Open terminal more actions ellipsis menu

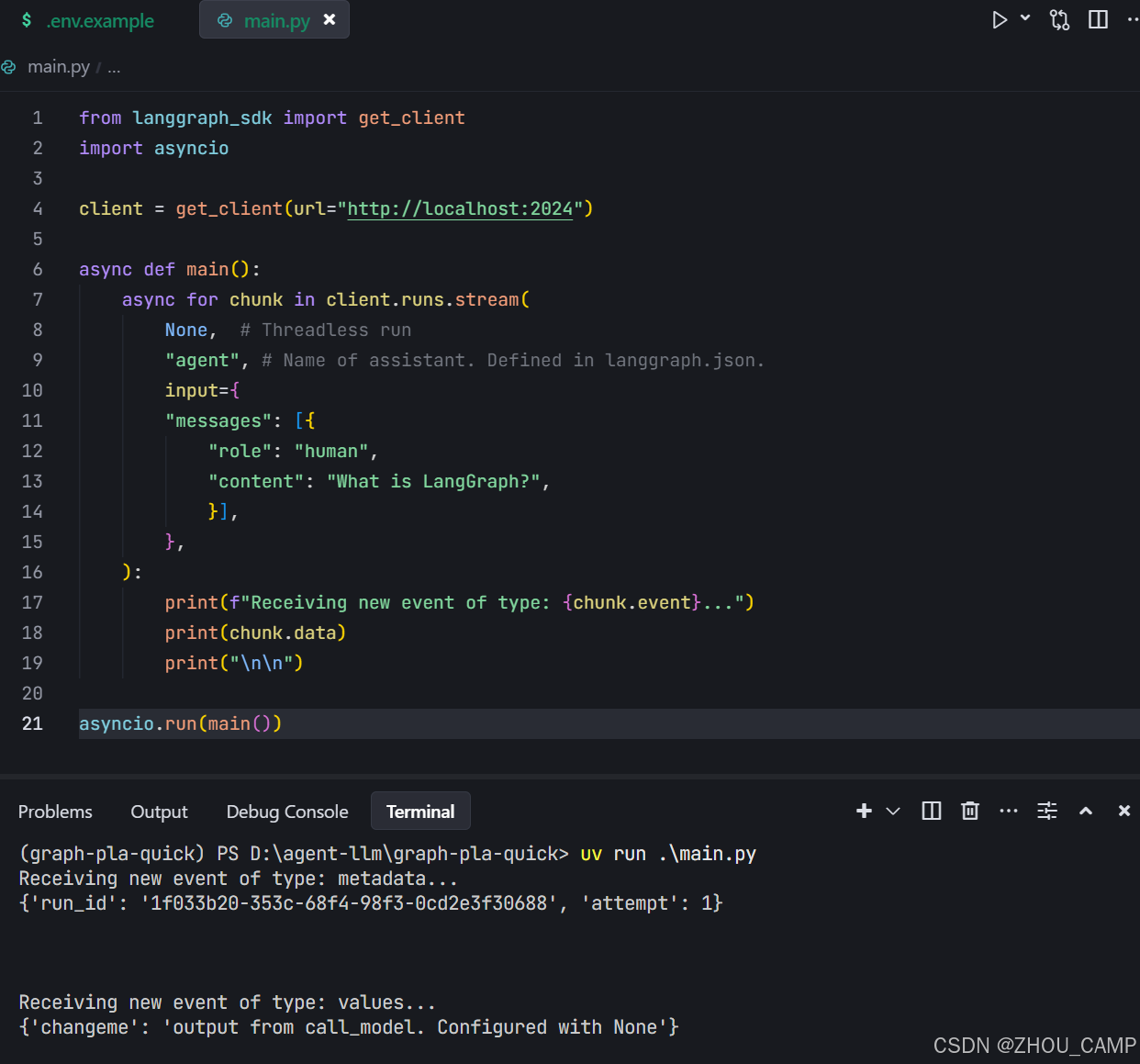pyautogui.click(x=1009, y=811)
